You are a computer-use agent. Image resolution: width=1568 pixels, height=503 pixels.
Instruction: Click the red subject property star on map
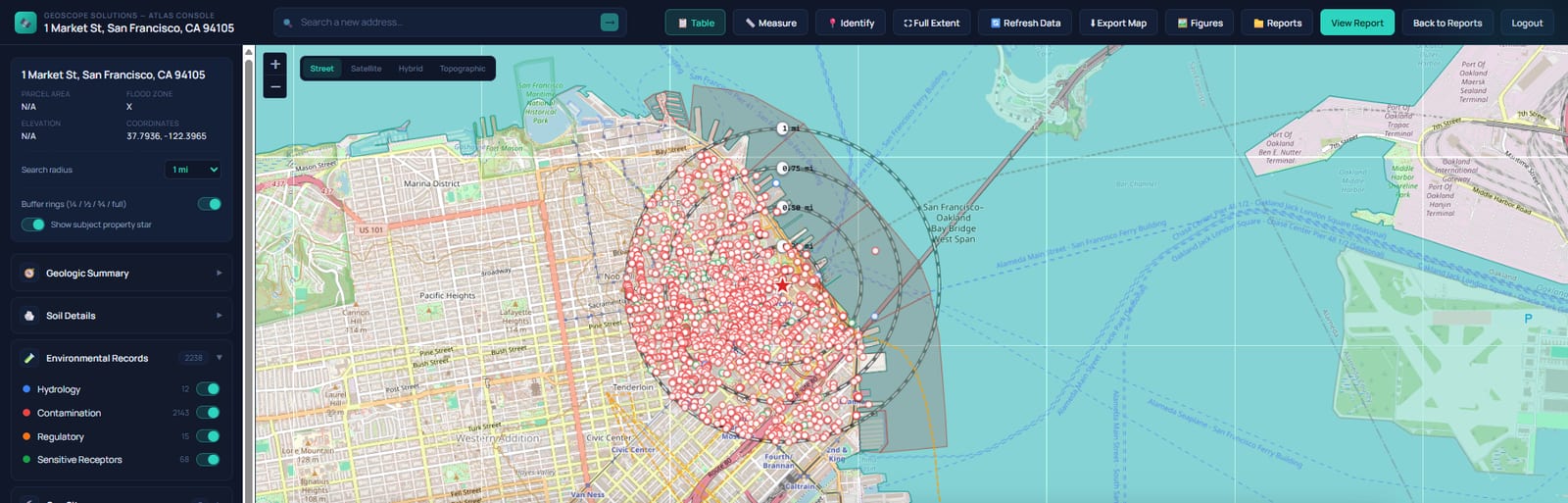tap(782, 285)
